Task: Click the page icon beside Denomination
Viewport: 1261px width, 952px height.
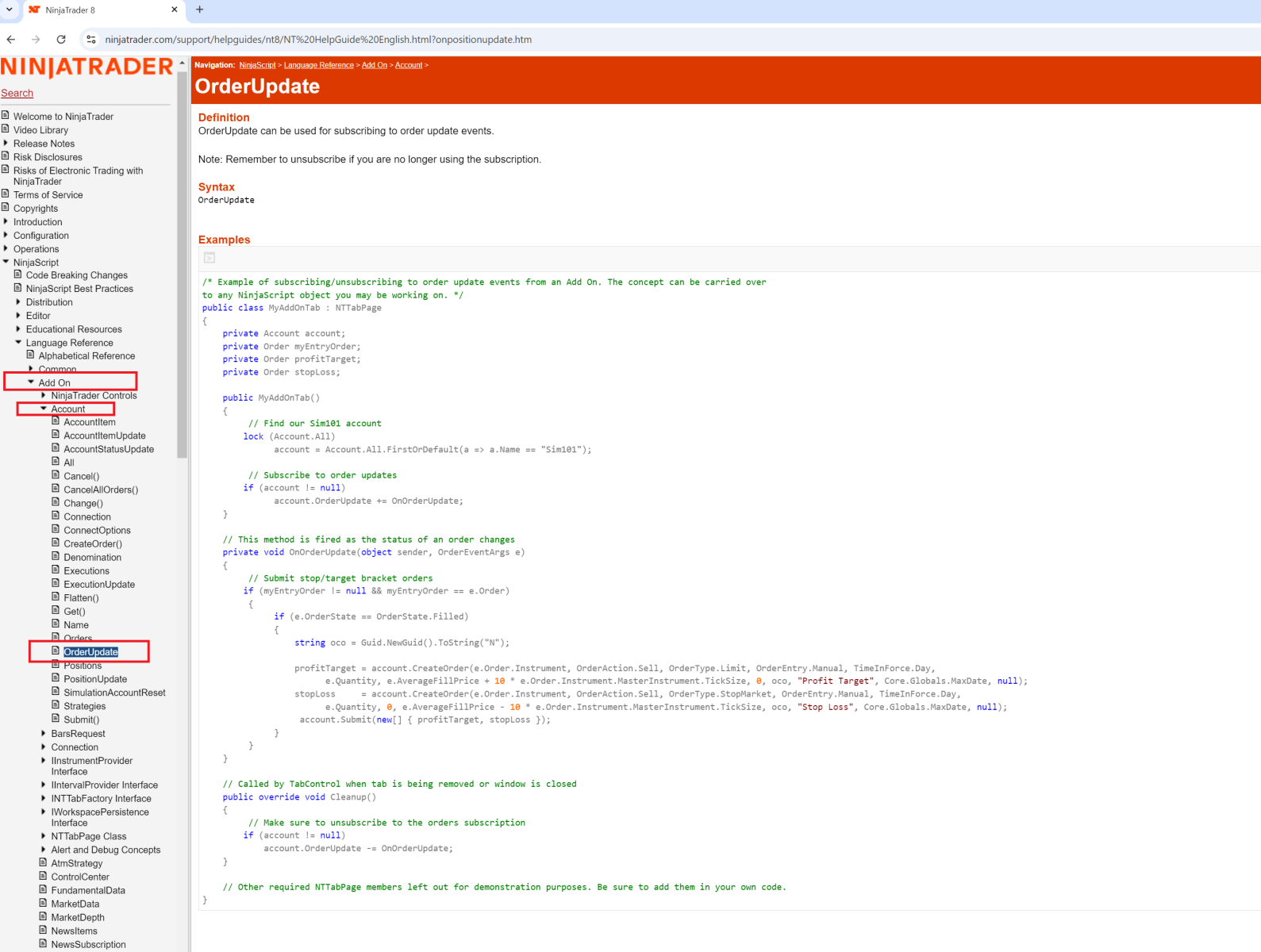Action: click(56, 556)
